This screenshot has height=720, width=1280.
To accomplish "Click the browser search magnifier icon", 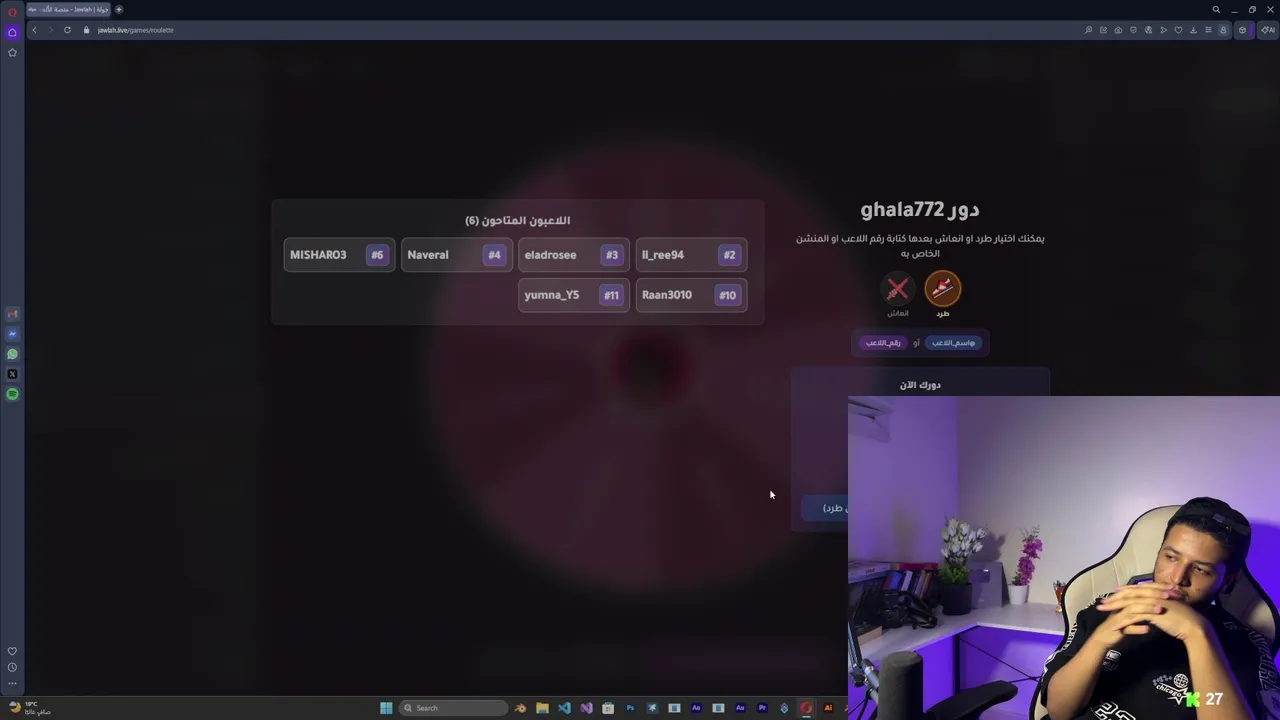I will pyautogui.click(x=1216, y=10).
